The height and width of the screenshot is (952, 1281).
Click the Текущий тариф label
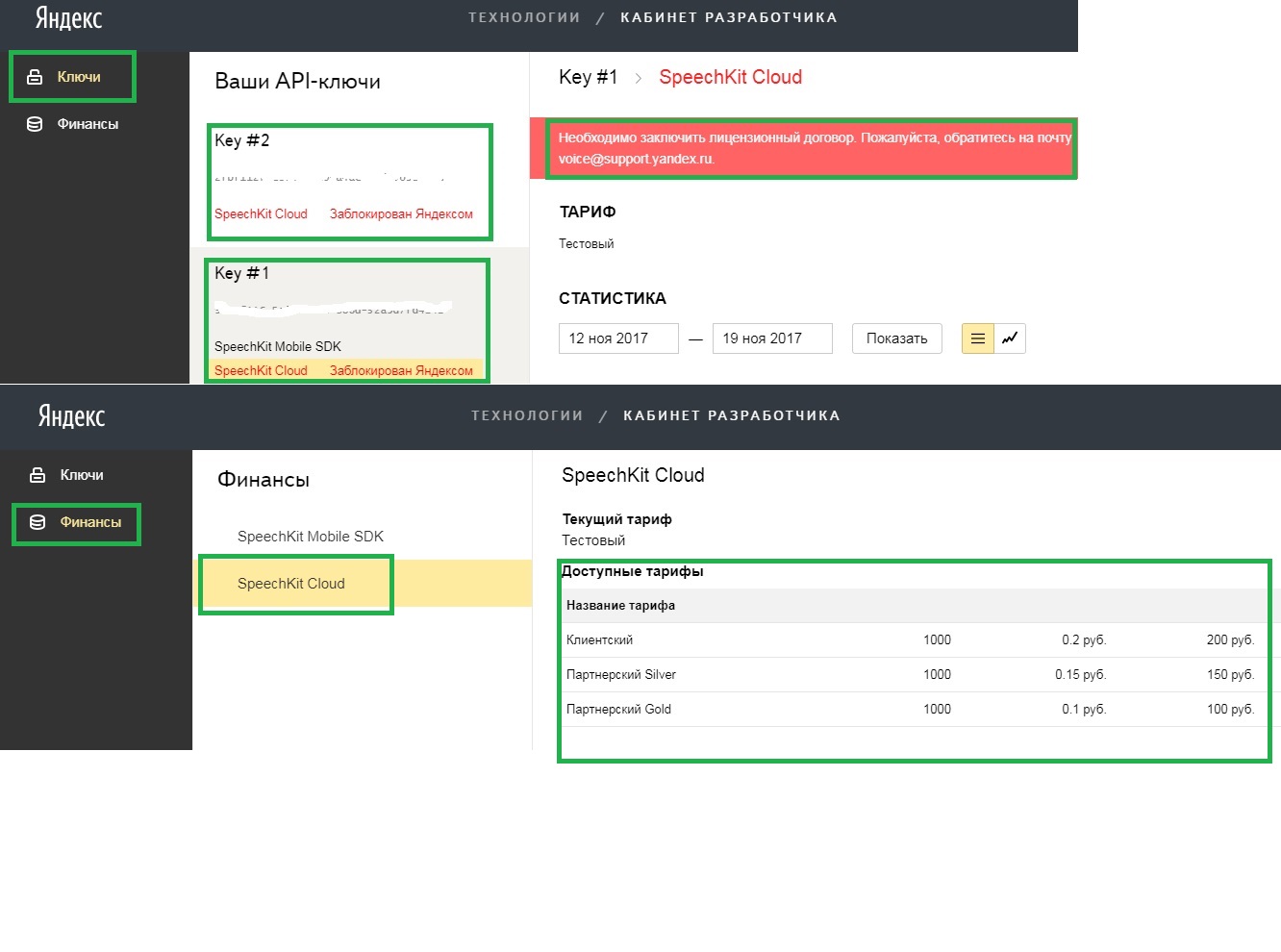(x=617, y=519)
